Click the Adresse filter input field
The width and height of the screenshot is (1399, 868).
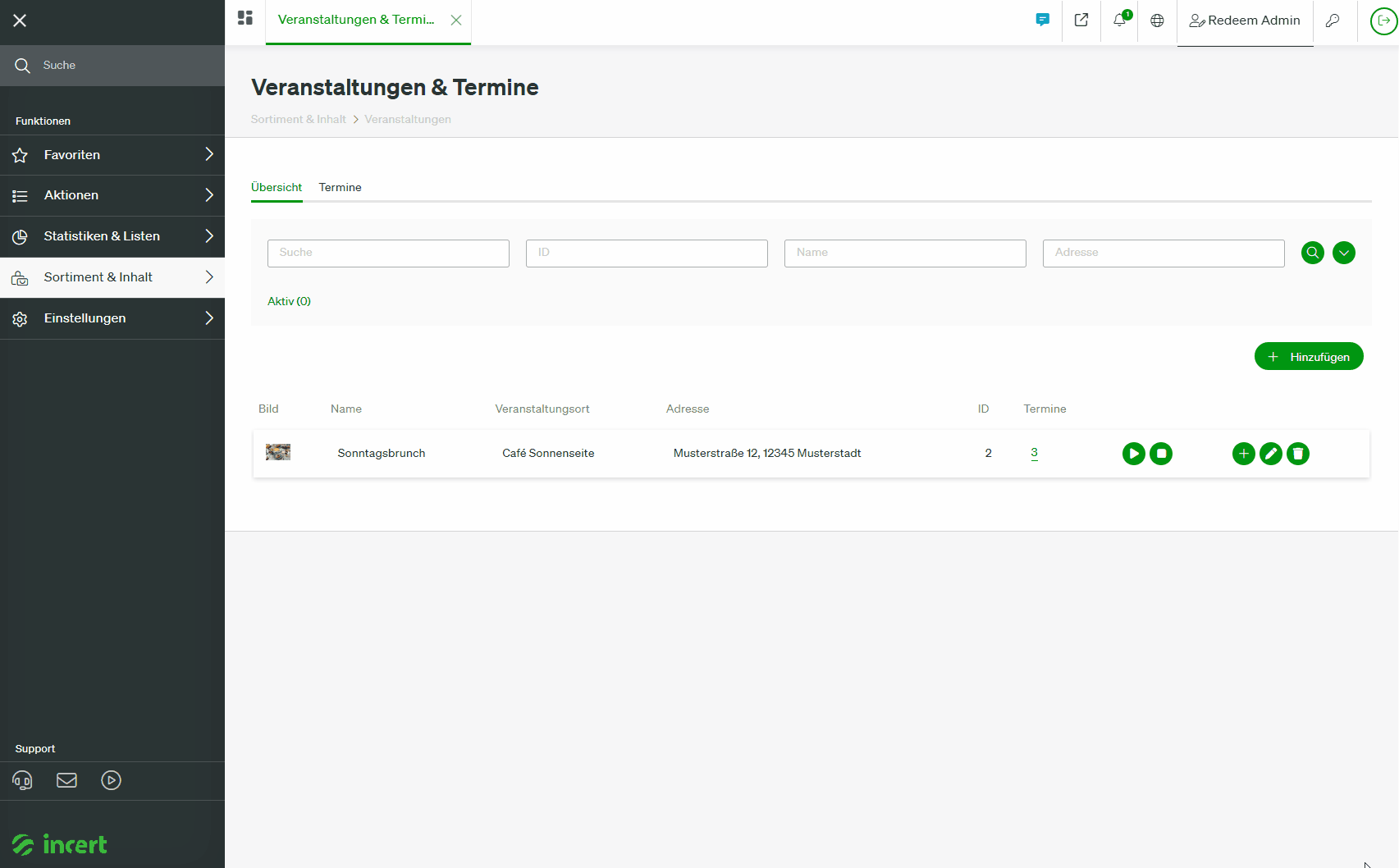pos(1164,254)
